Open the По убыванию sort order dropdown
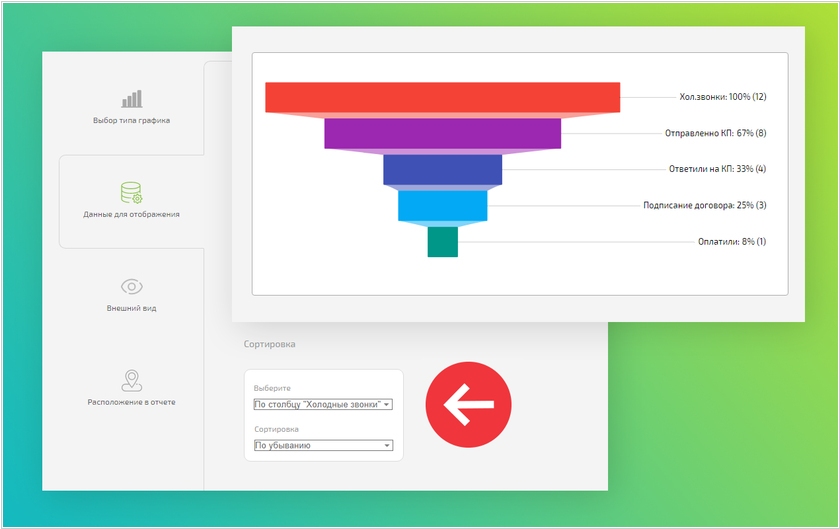 (x=323, y=445)
